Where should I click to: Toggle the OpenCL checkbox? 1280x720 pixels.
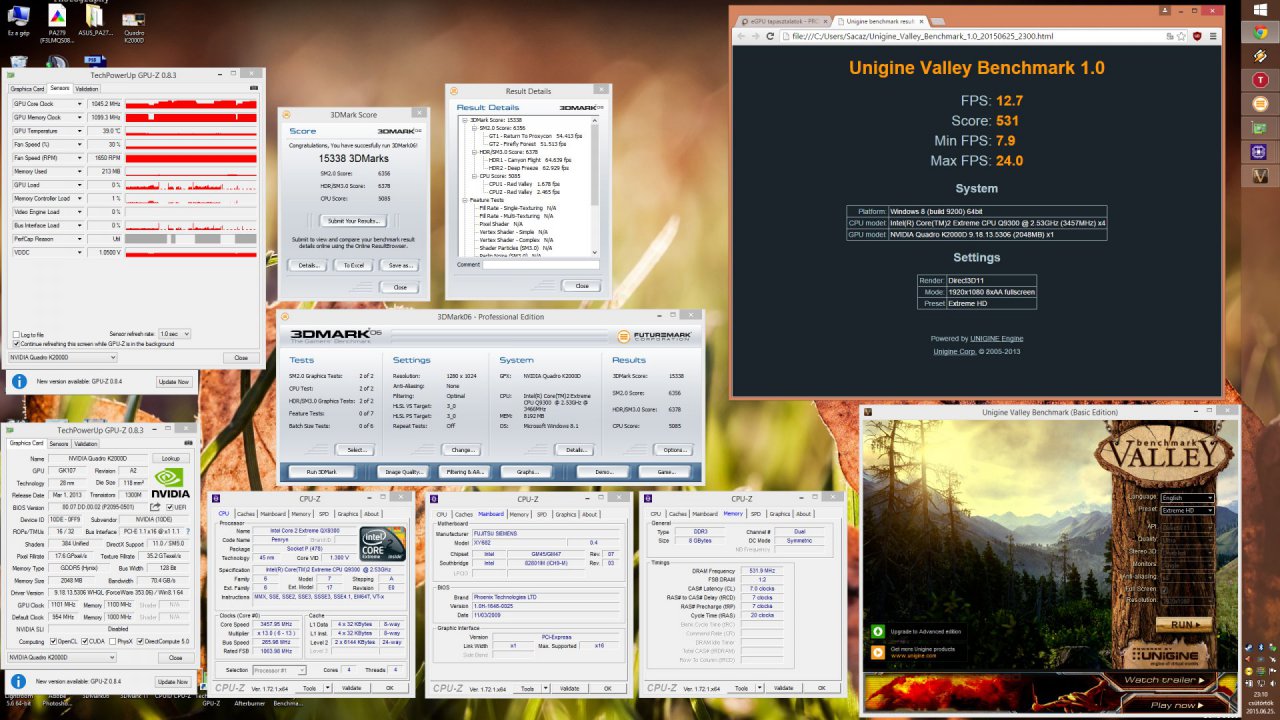click(53, 641)
